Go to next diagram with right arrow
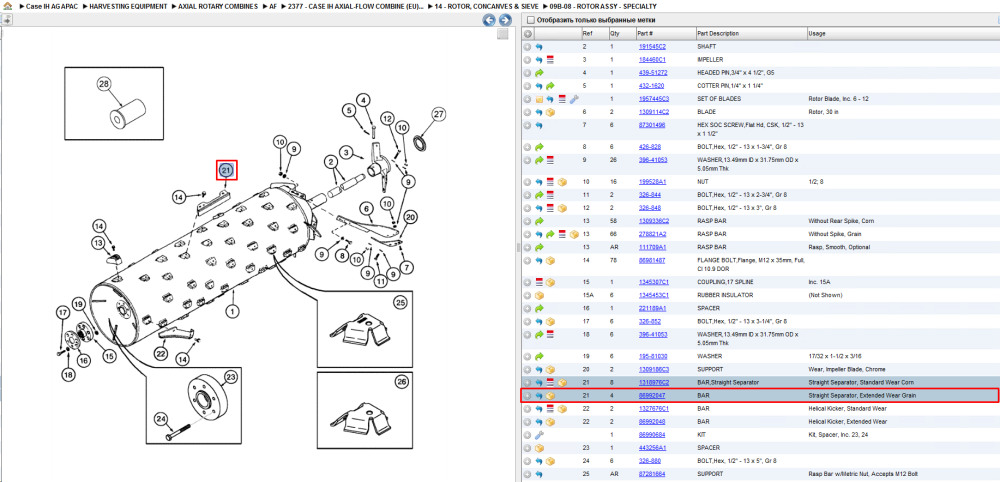This screenshot has height=482, width=1000. [x=504, y=20]
